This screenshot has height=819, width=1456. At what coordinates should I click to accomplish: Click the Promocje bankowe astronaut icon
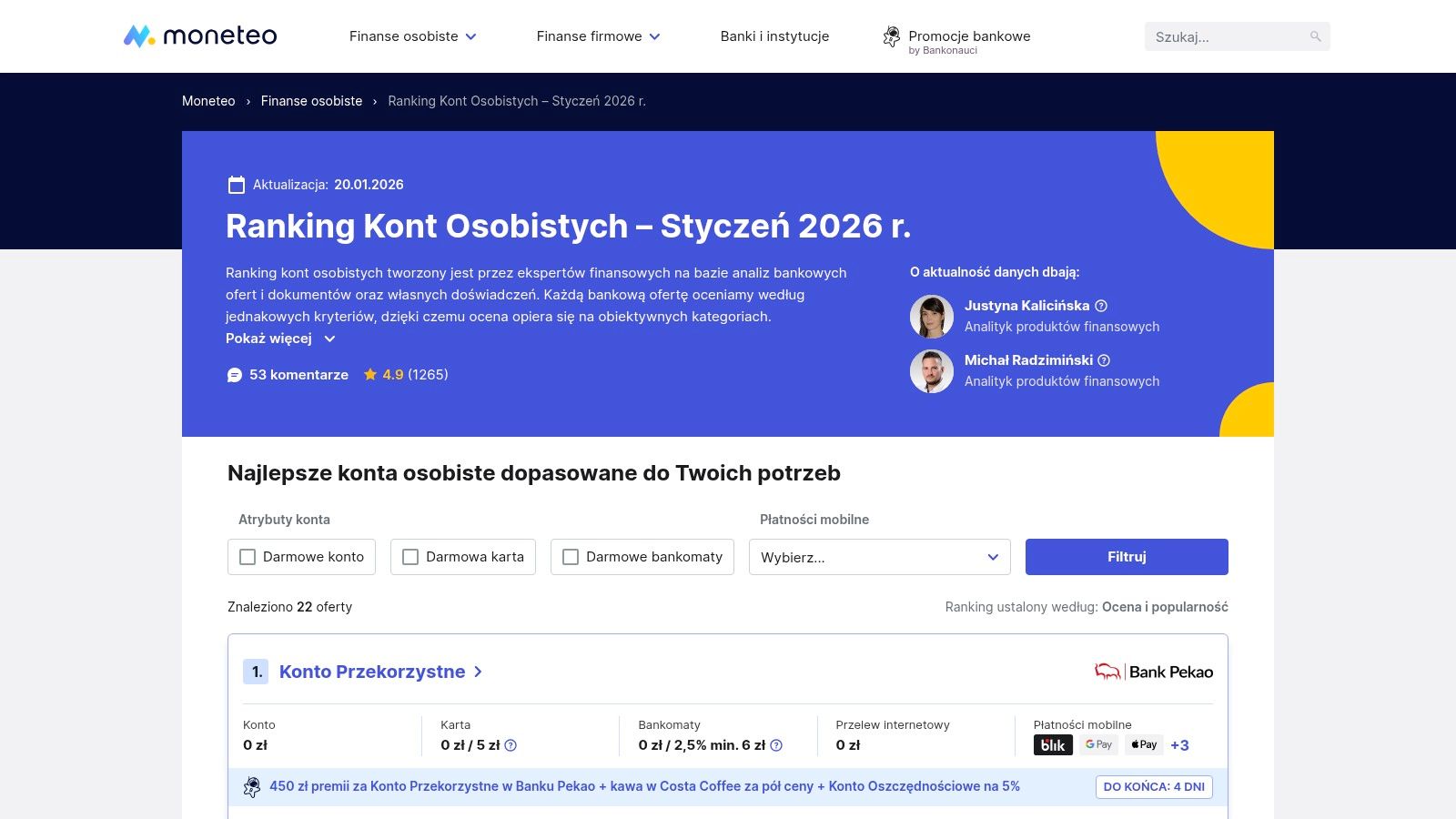(892, 36)
